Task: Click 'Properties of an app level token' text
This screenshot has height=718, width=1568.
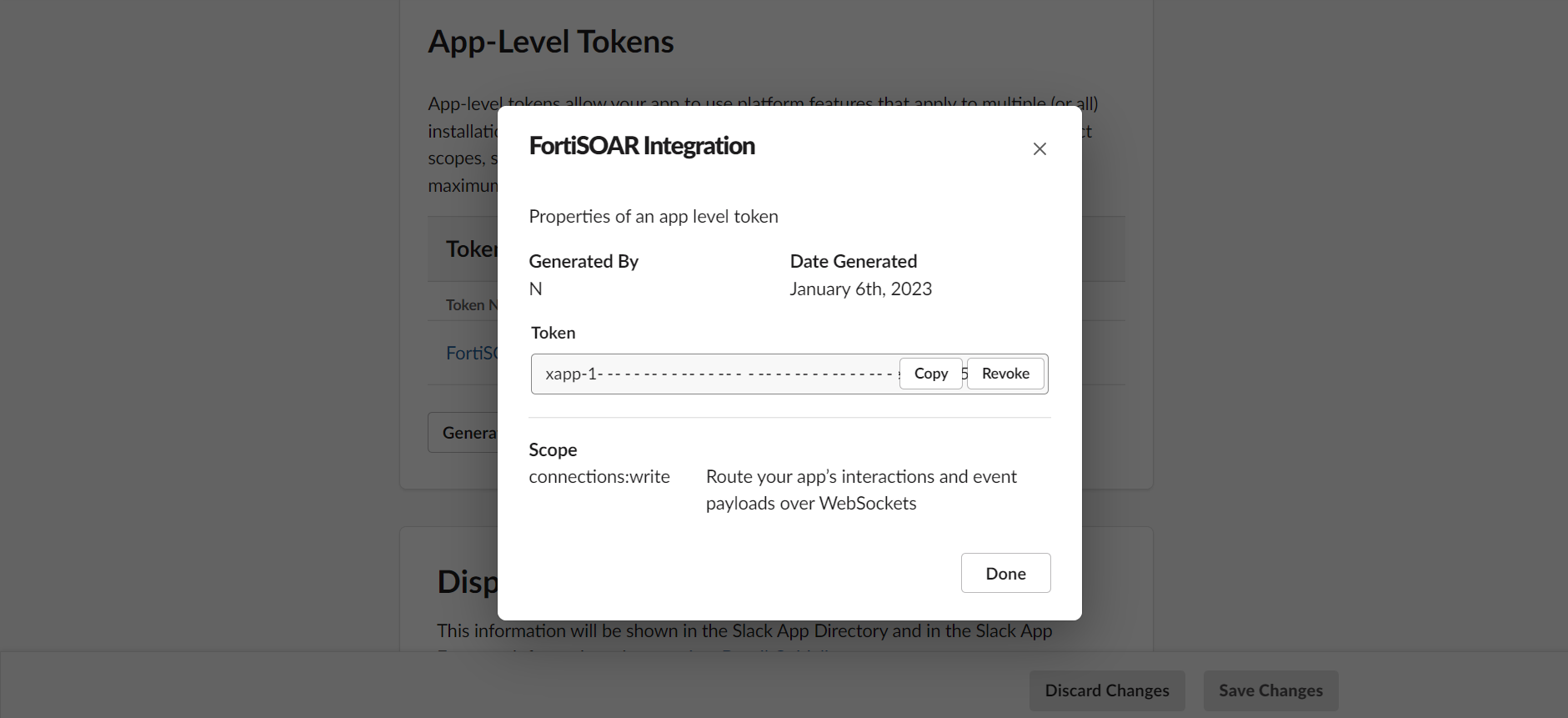Action: (x=654, y=216)
